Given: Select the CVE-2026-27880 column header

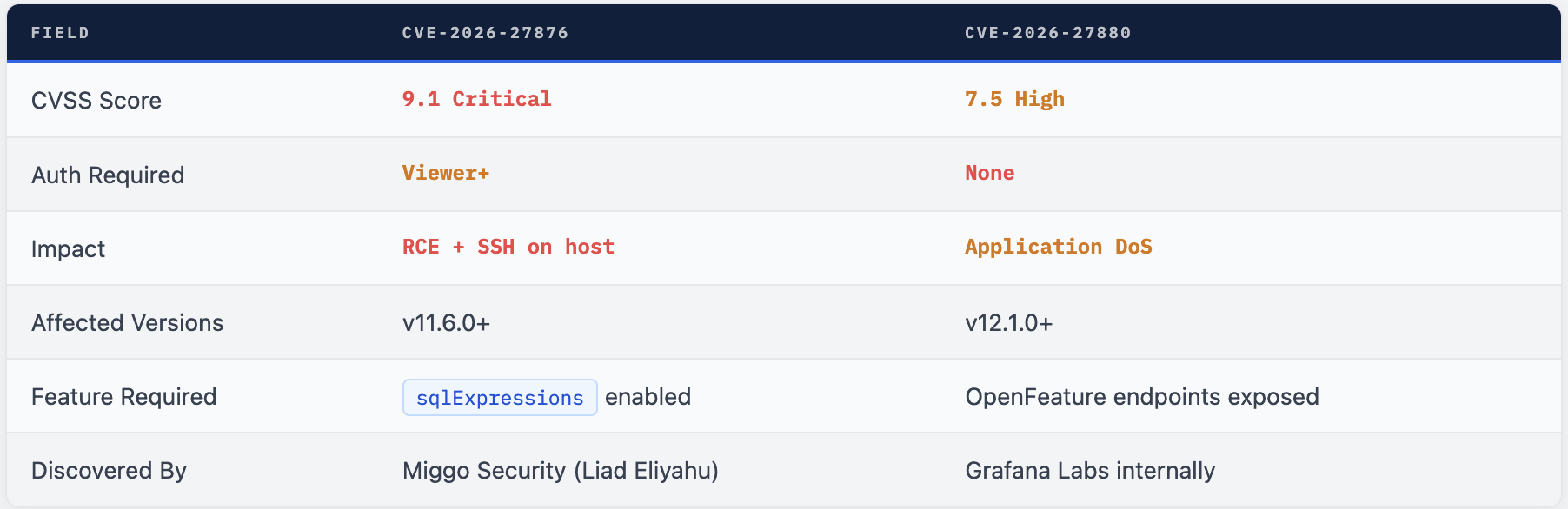Looking at the screenshot, I should tap(1047, 33).
